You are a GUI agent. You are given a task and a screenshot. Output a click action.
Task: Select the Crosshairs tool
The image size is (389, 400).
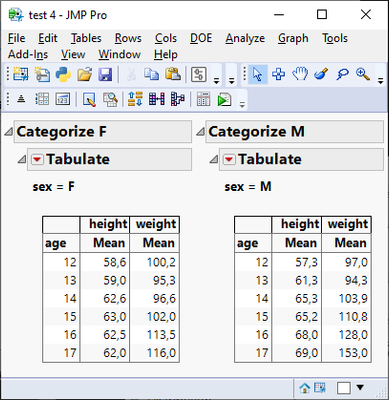278,74
